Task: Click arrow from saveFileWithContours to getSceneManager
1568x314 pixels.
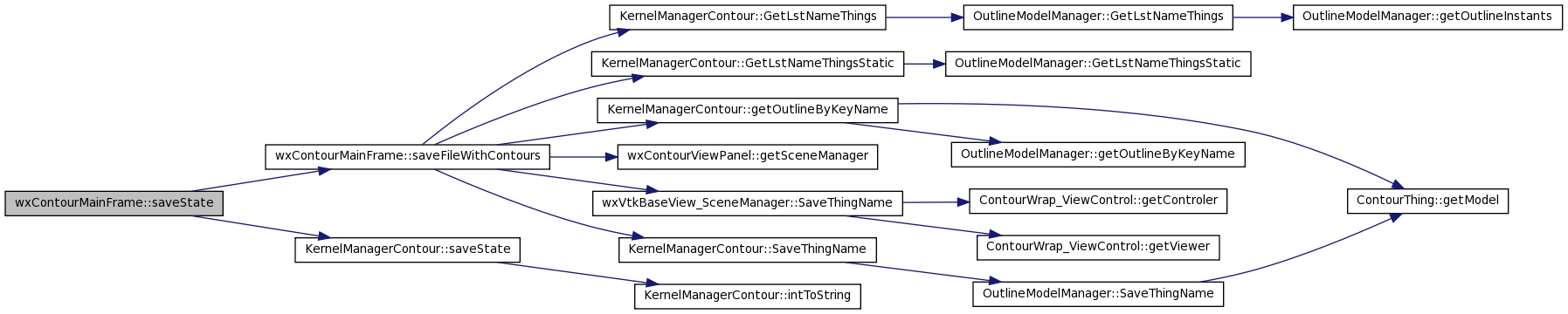Action: point(584,157)
